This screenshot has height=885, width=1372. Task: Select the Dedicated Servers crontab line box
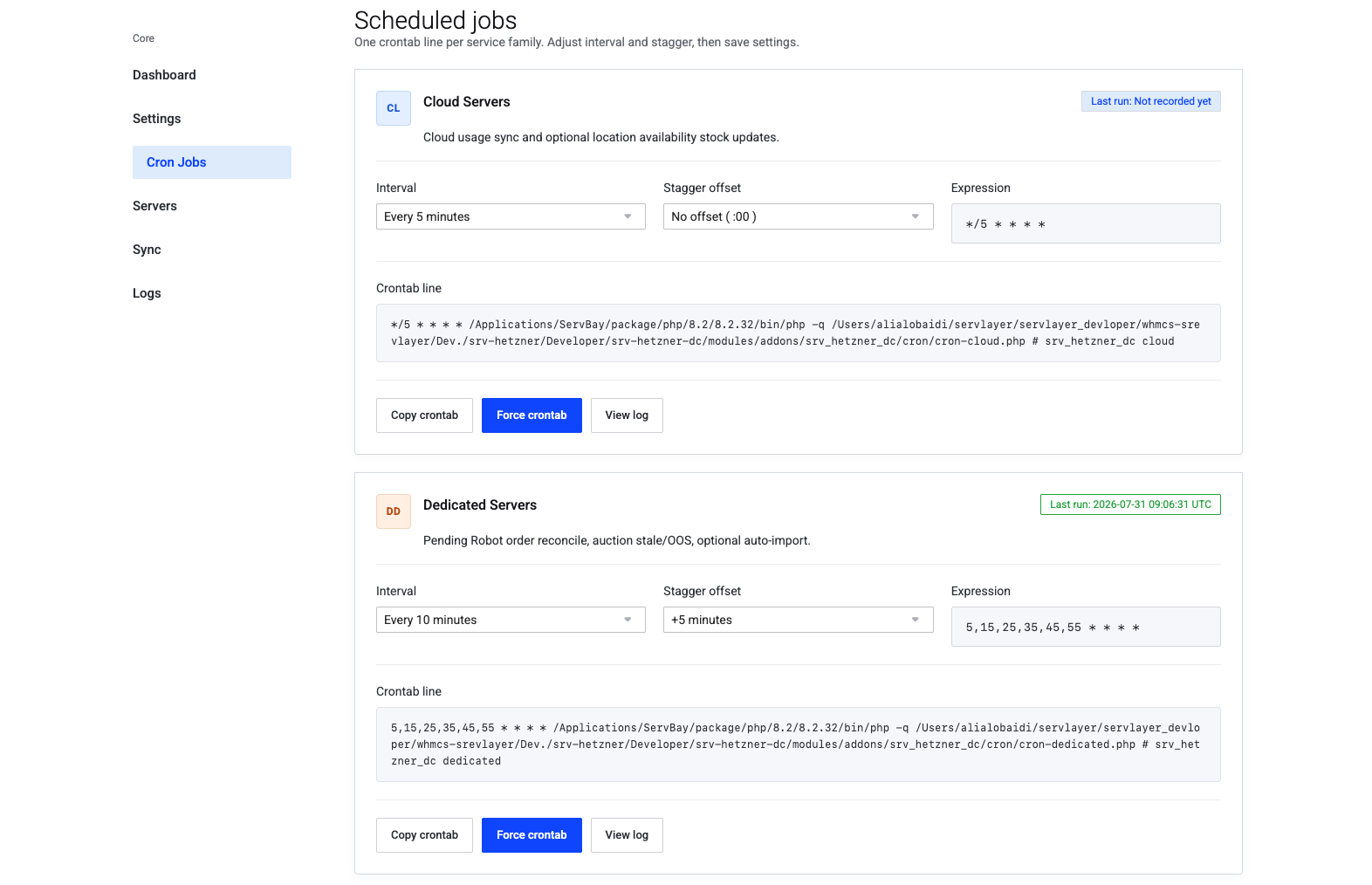click(799, 744)
